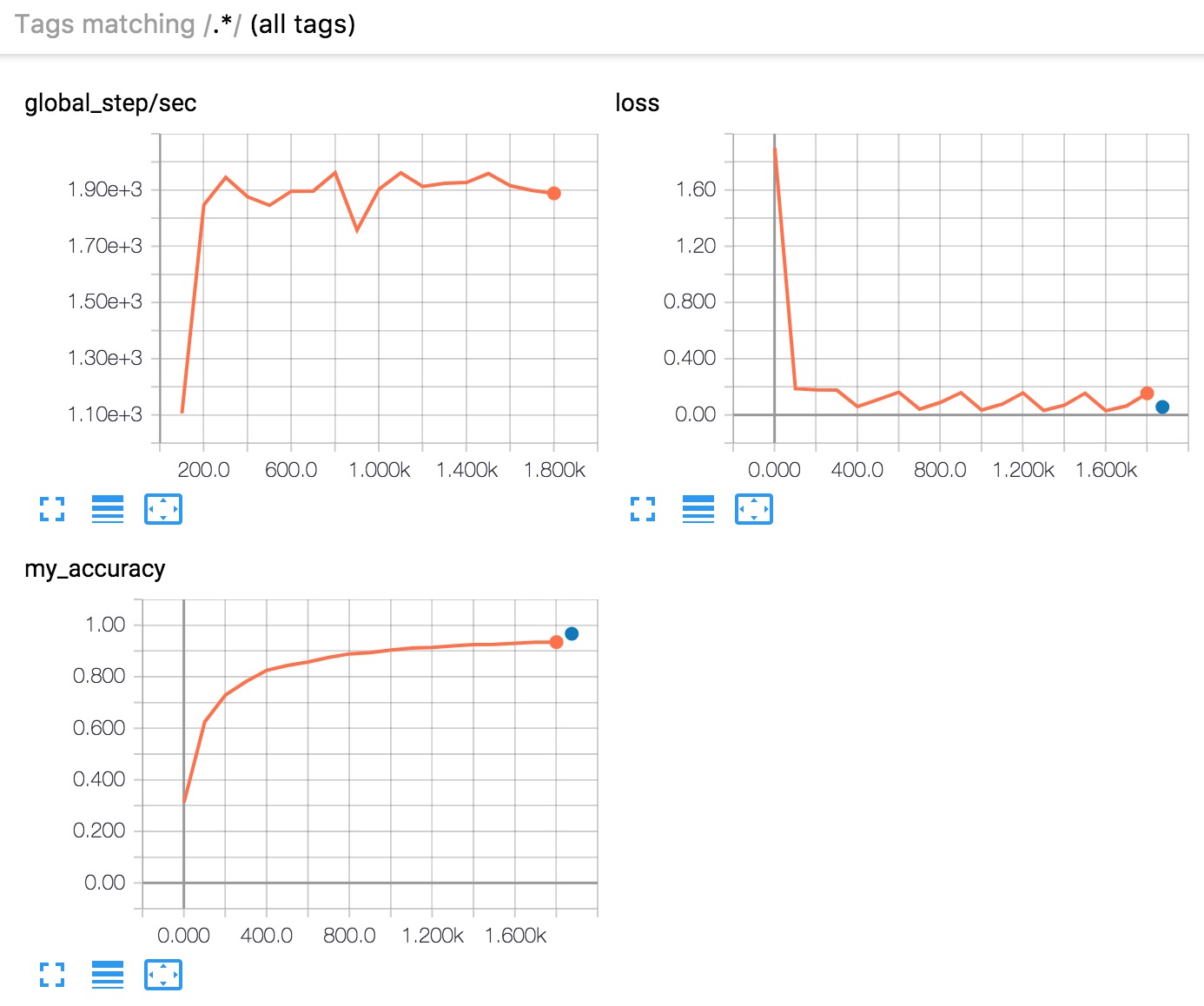This screenshot has height=1006, width=1204.
Task: Toggle y-axis log scale for my_accuracy chart
Action: (x=108, y=975)
